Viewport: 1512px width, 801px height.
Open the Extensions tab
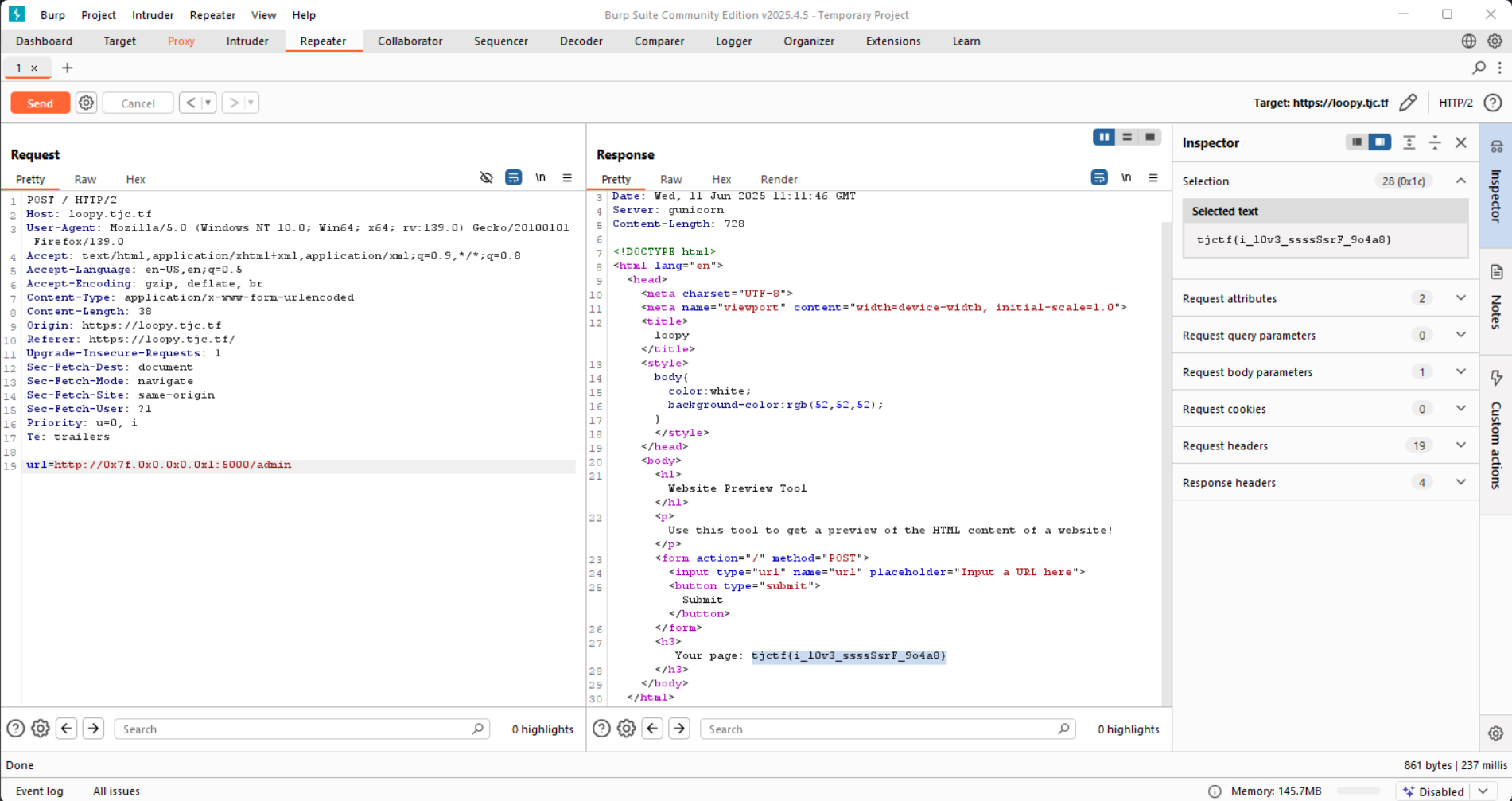(x=893, y=41)
